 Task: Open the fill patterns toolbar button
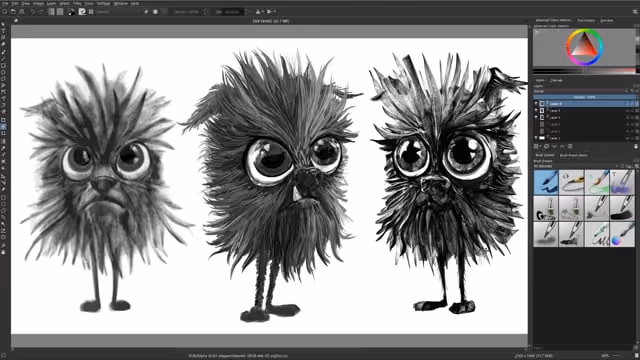click(x=60, y=12)
